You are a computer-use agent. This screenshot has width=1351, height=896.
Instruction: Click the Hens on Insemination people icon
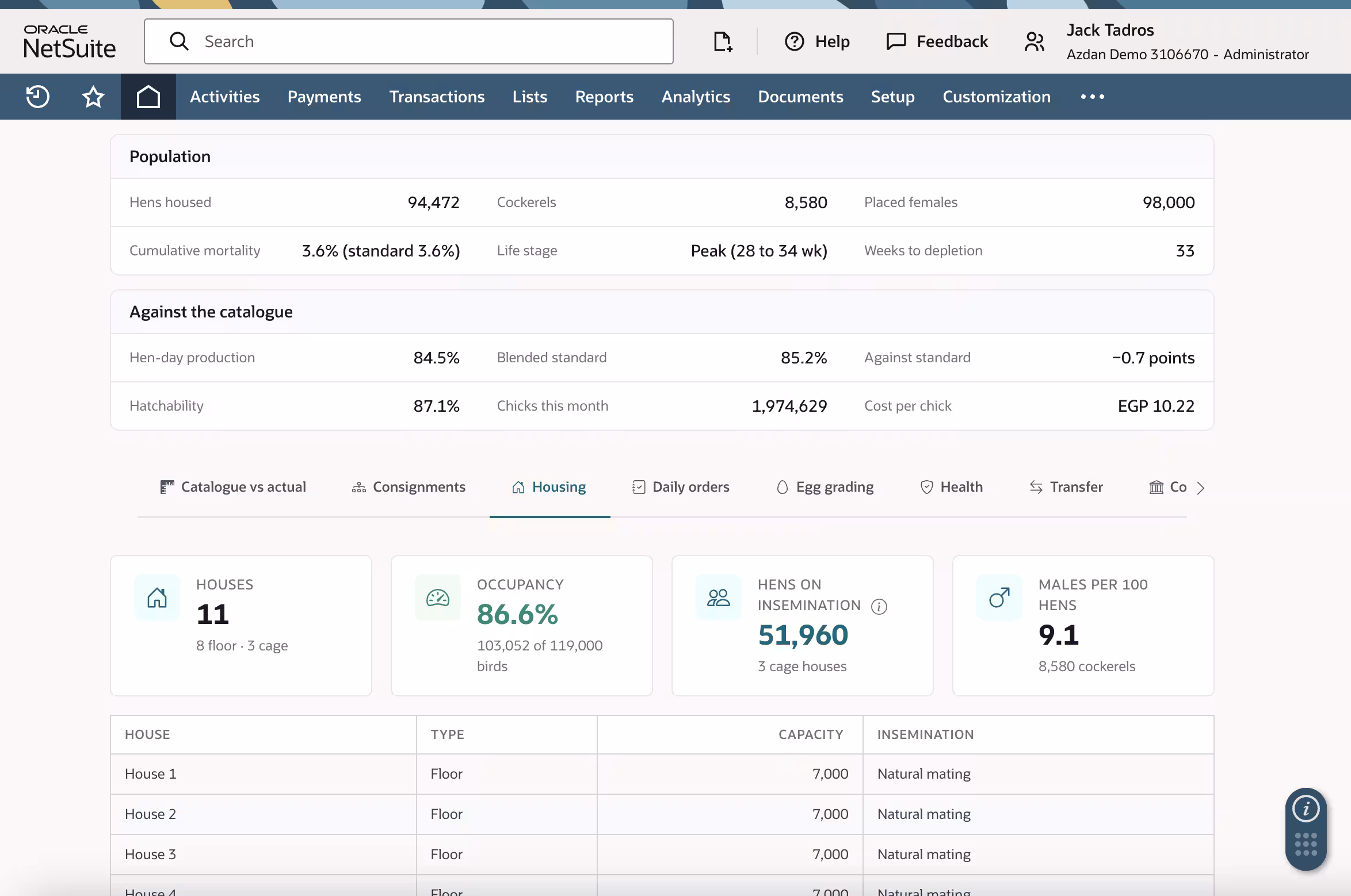click(x=719, y=597)
